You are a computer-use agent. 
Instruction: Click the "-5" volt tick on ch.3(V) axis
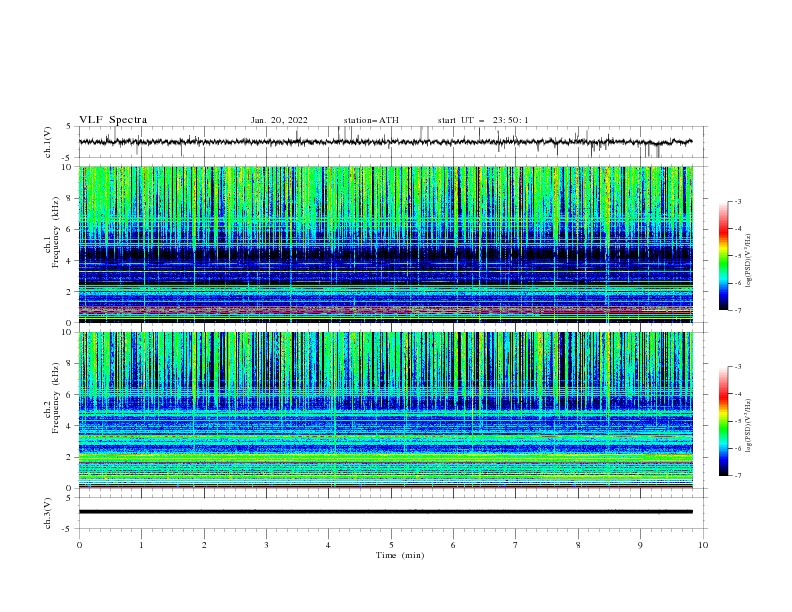(68, 529)
